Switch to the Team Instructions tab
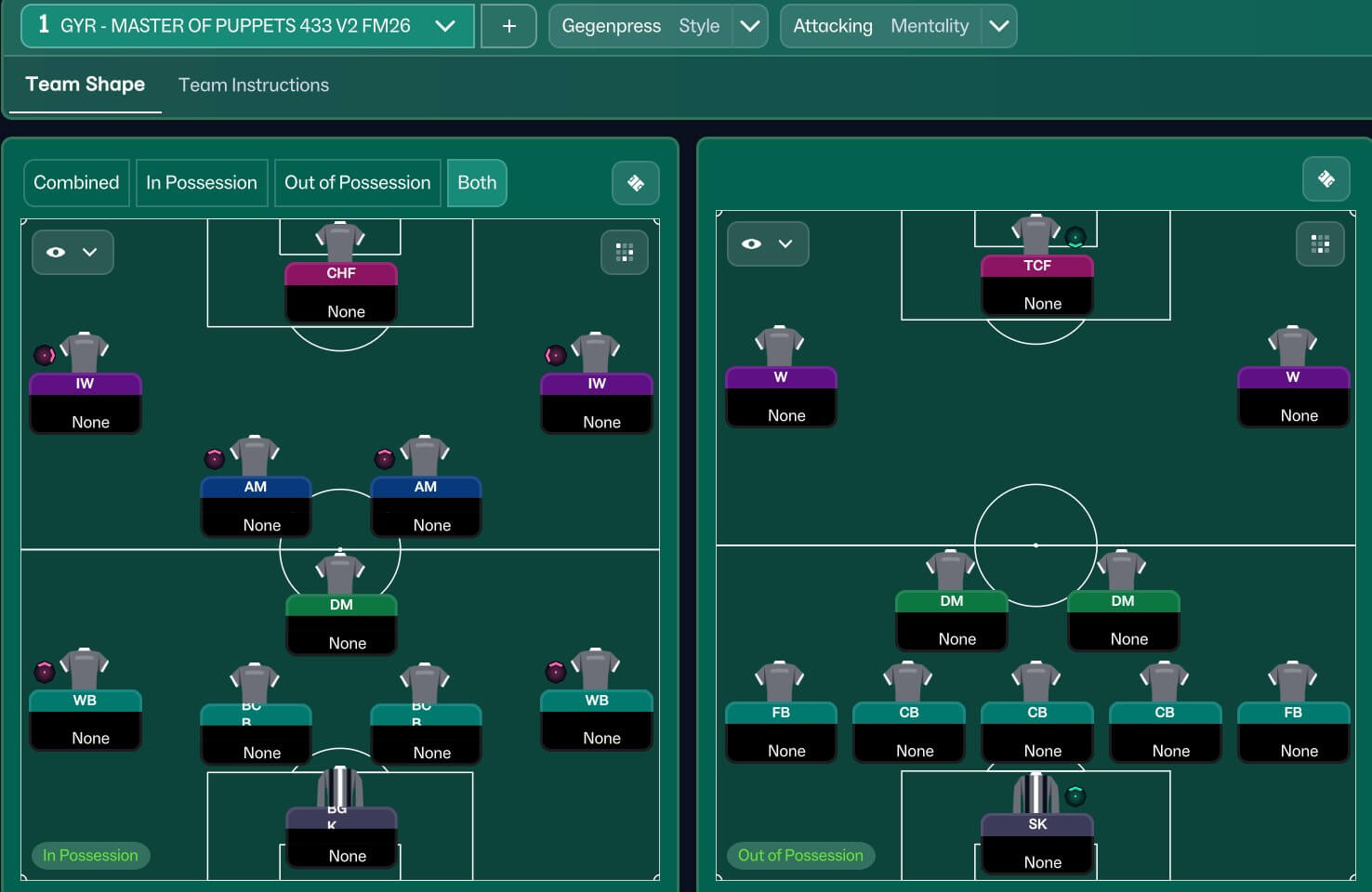 click(253, 85)
